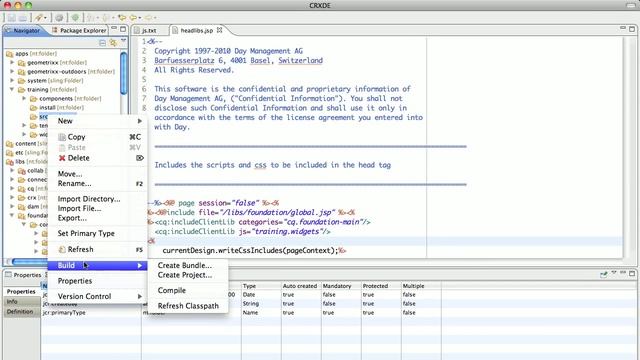This screenshot has height=360, width=640.
Task: Choose Properties from the context menu
Action: (98, 281)
